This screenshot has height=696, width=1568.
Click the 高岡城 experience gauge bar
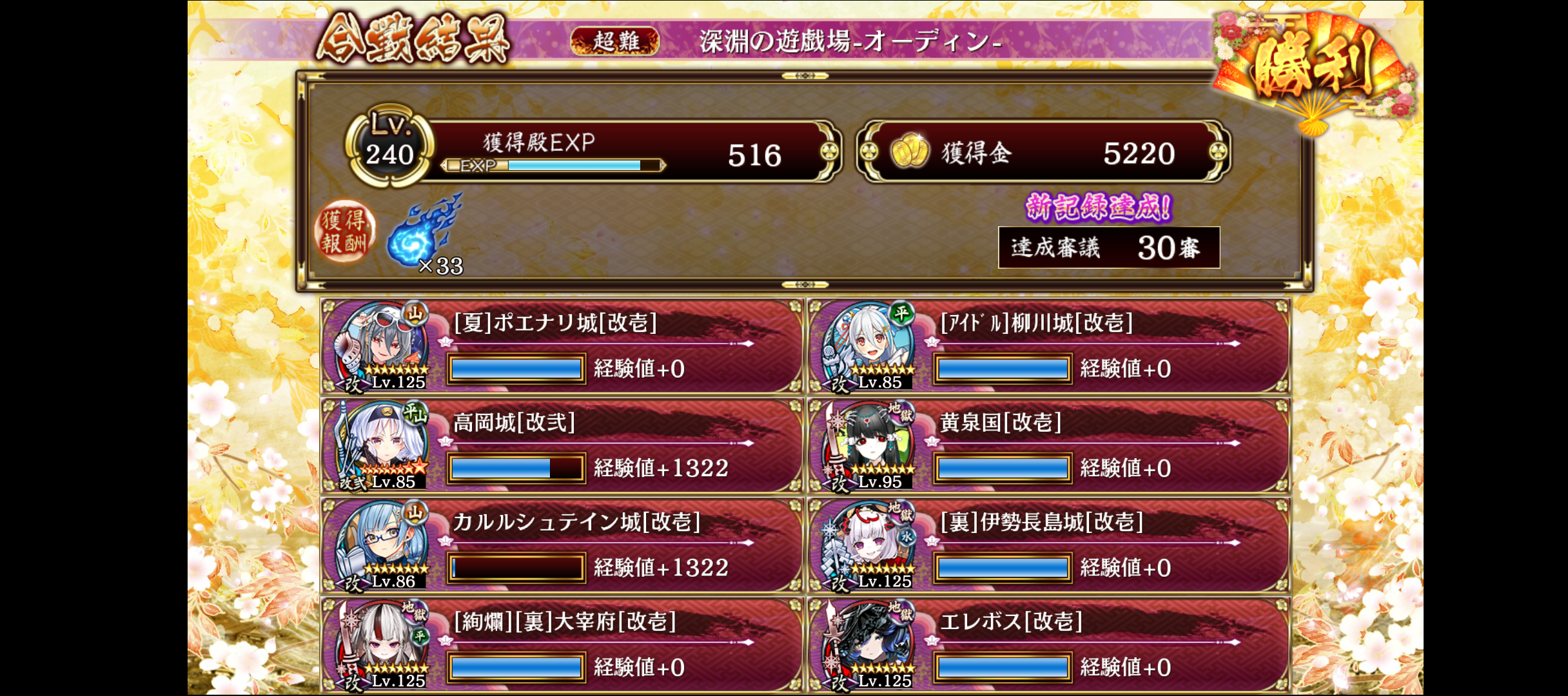click(516, 469)
